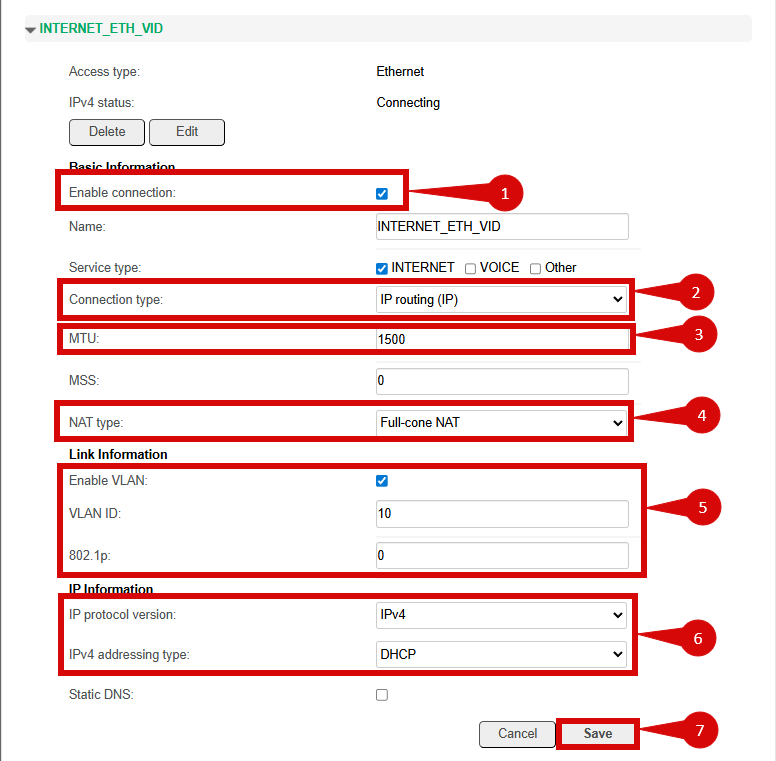Toggle the Enable VLAN checkbox
The width and height of the screenshot is (776, 761).
[x=382, y=481]
